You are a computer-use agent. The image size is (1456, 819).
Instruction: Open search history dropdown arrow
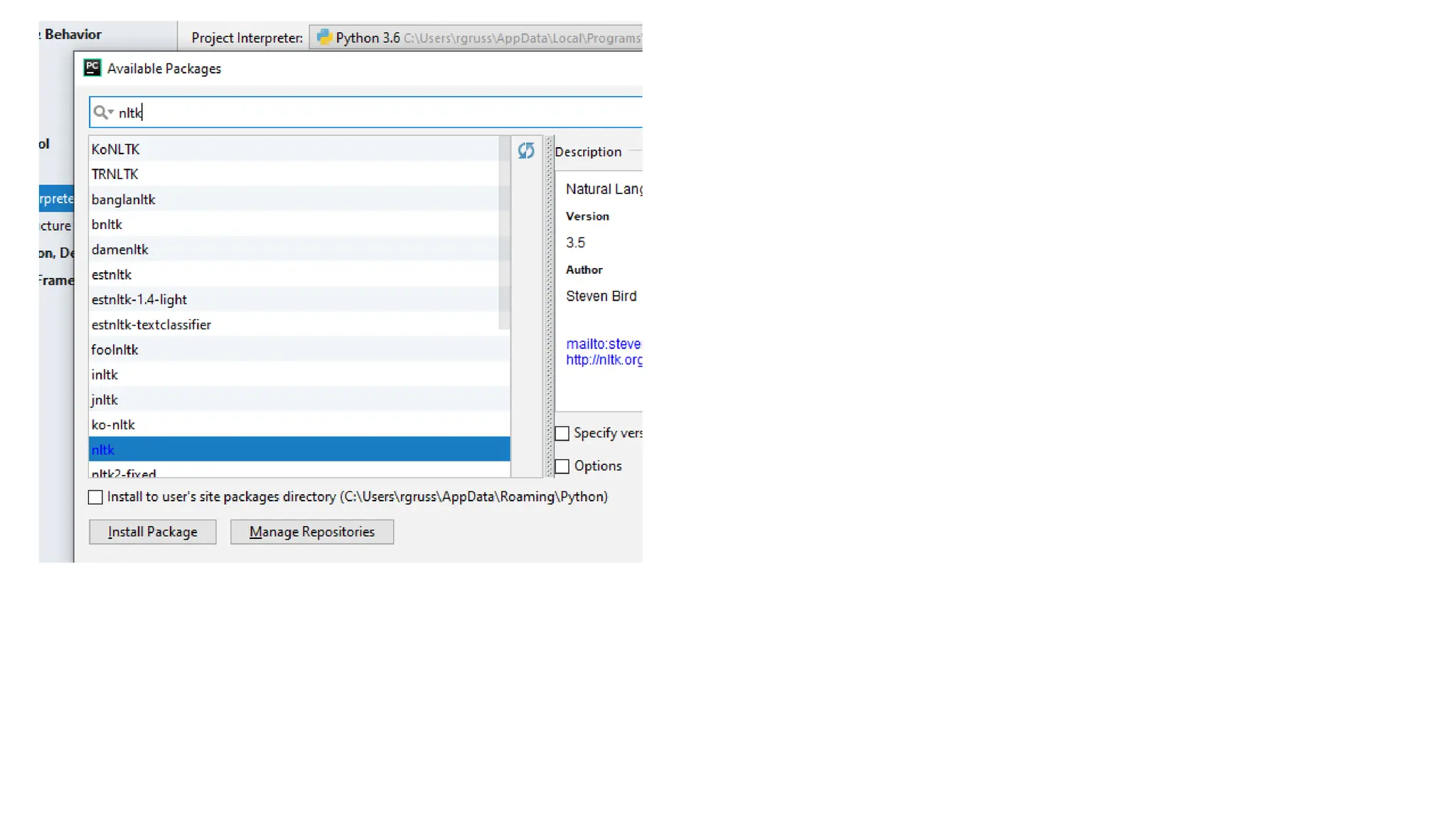111,112
